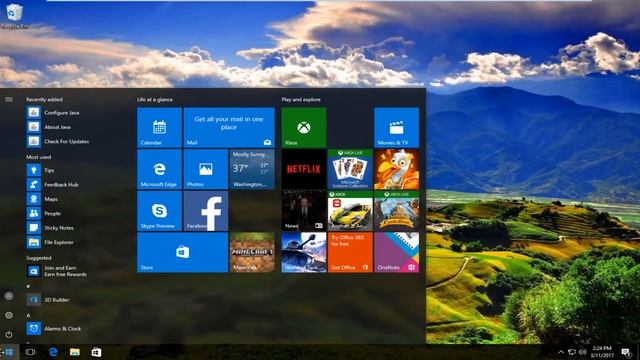The height and width of the screenshot is (360, 640).
Task: Open the OneNote tile
Action: pos(396,252)
